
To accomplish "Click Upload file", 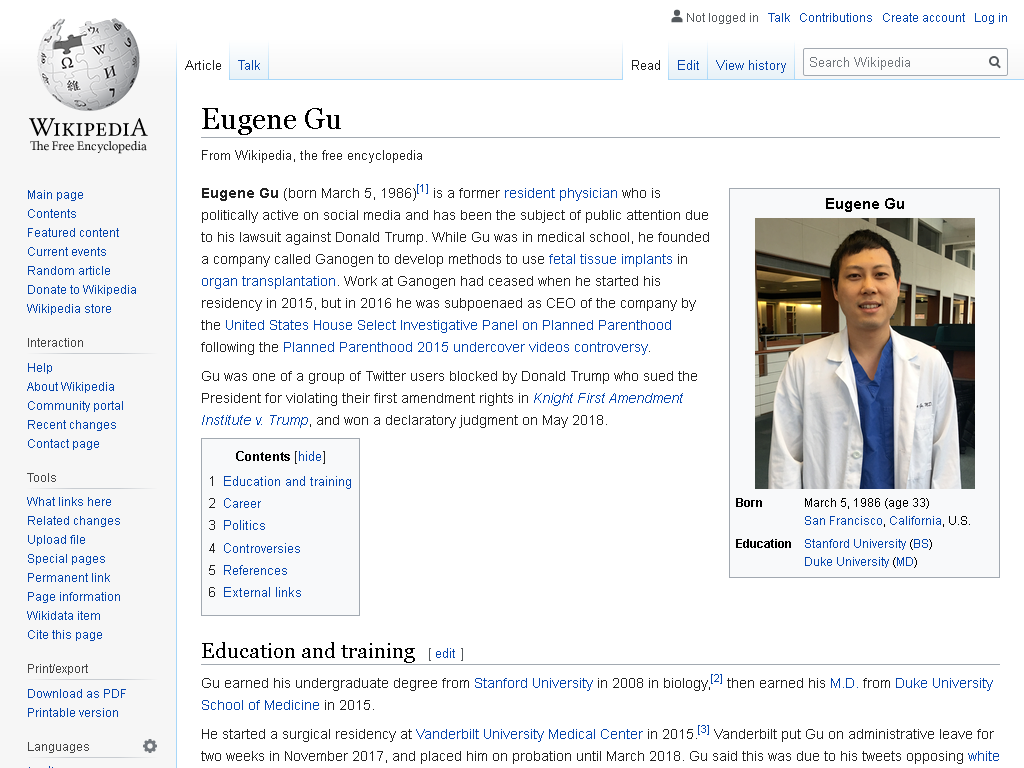I will tap(56, 539).
